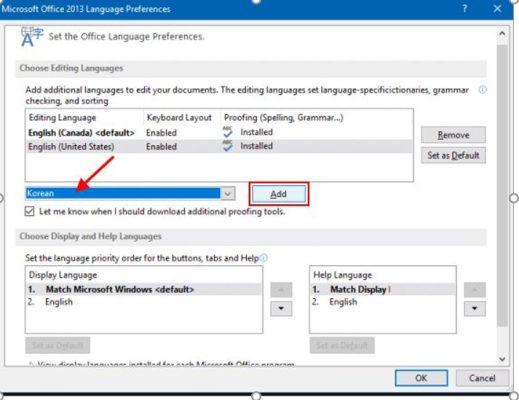
Task: Expand 'View display languages installed' disclosure triangle
Action: pyautogui.click(x=31, y=364)
